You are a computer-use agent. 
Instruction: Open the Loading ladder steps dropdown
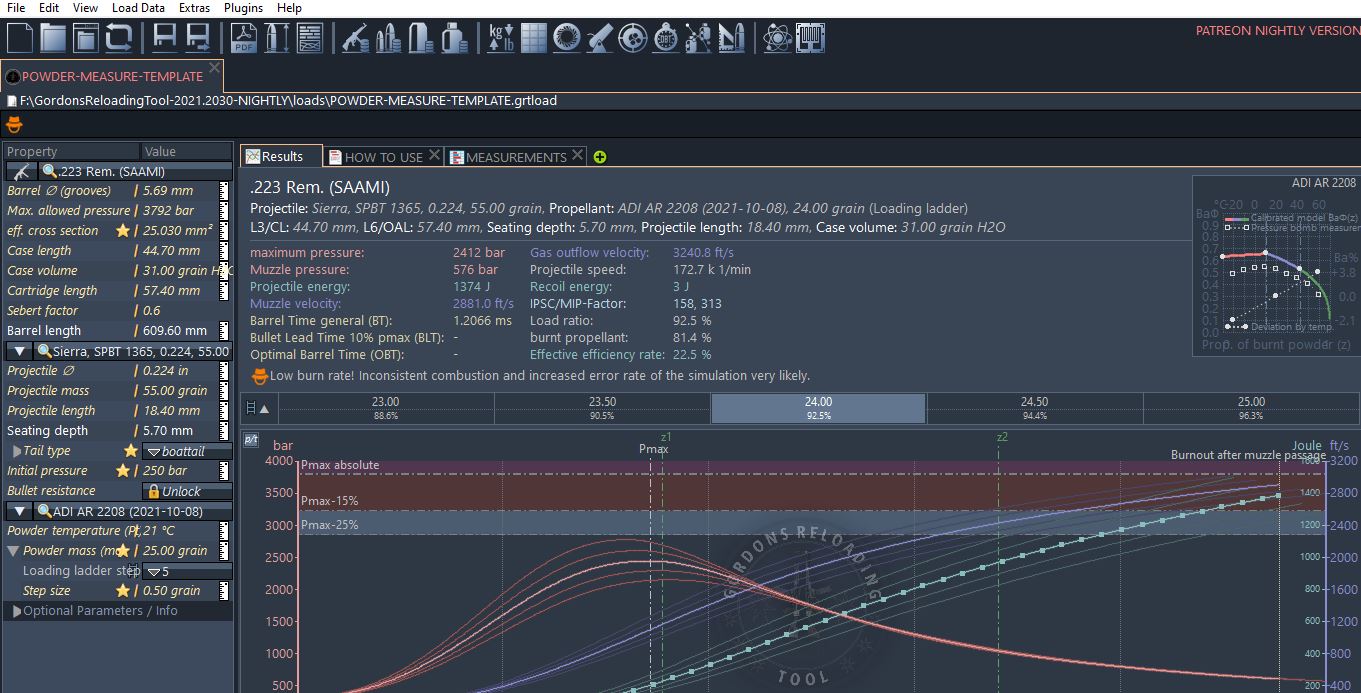click(187, 571)
